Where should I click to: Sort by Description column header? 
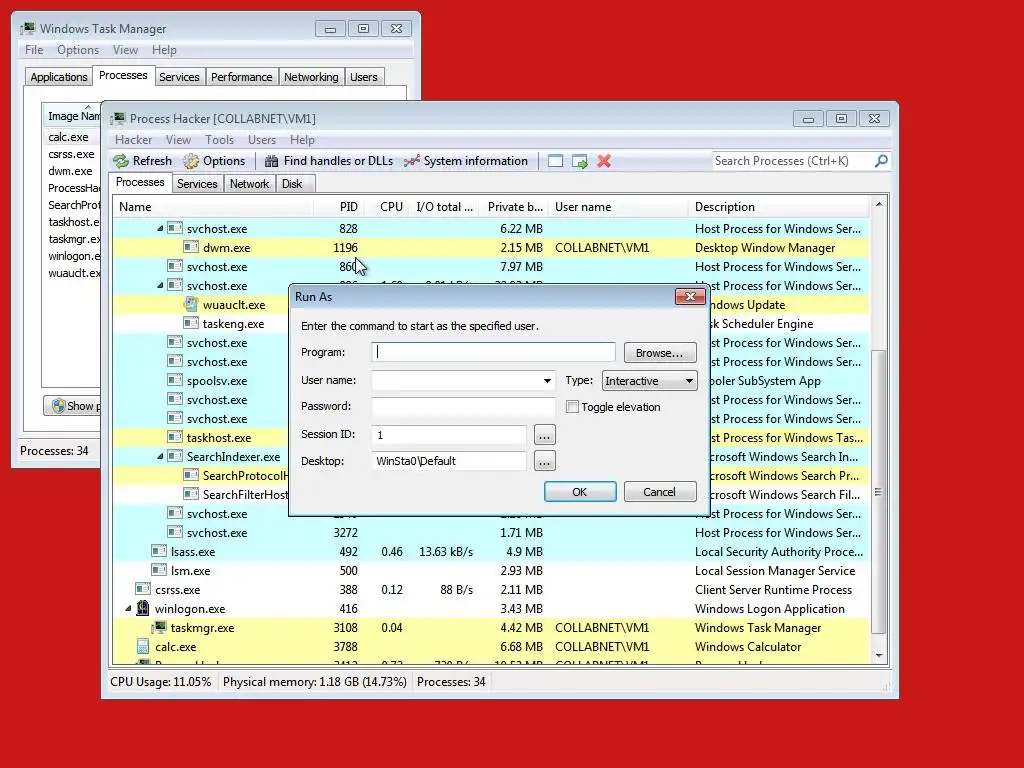pos(779,207)
